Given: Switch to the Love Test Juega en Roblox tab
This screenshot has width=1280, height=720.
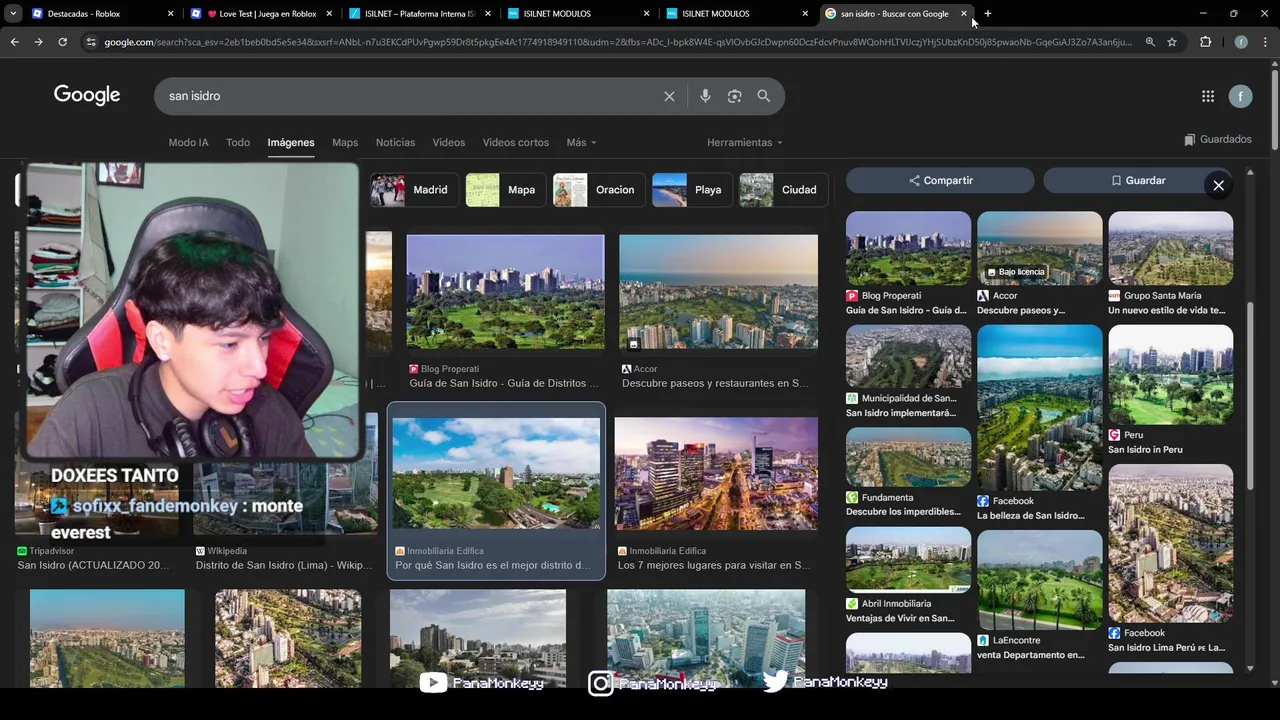Looking at the screenshot, I should pos(260,14).
